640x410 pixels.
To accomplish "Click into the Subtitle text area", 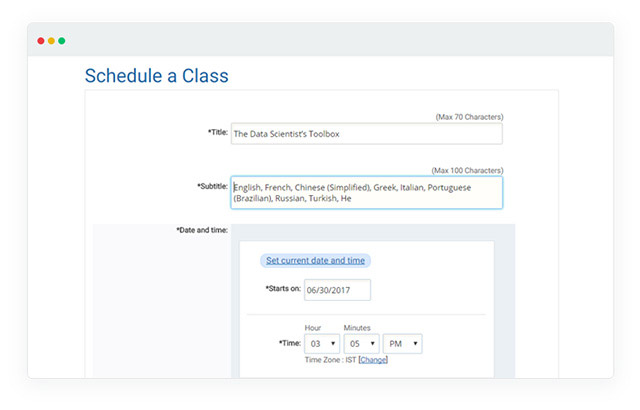I will (366, 192).
